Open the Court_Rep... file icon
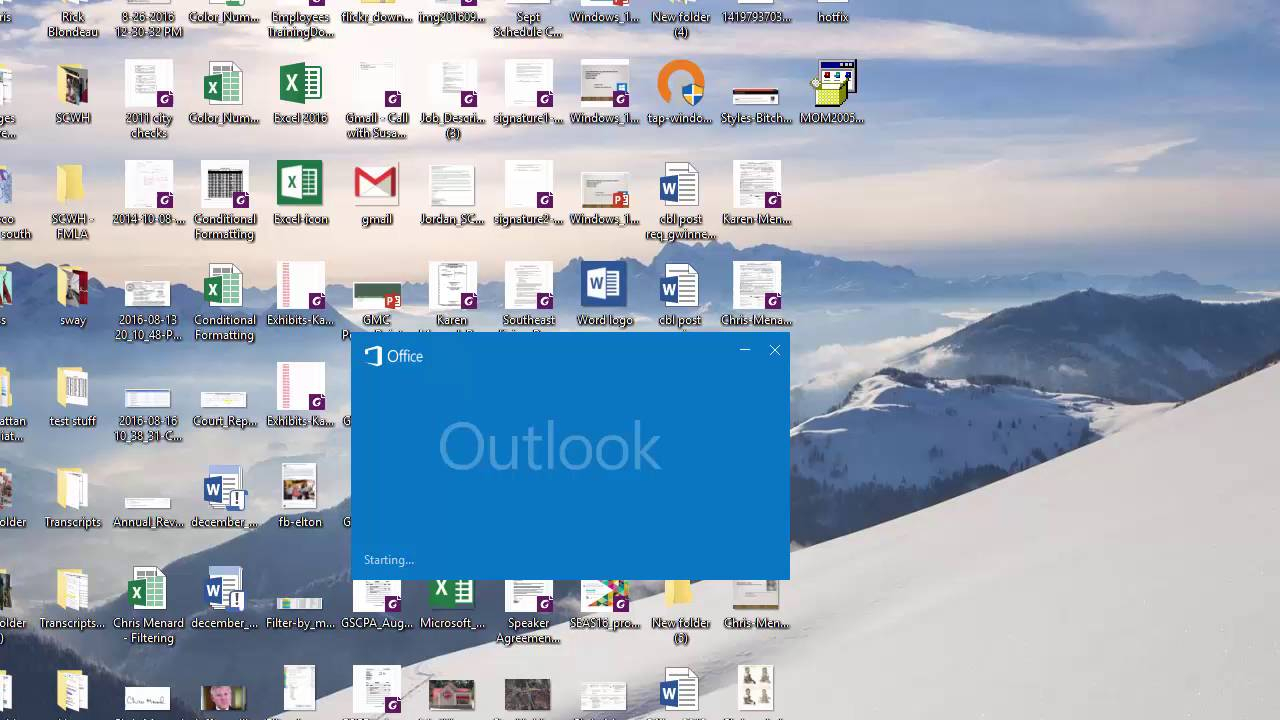Image resolution: width=1280 pixels, height=720 pixels. tap(224, 400)
